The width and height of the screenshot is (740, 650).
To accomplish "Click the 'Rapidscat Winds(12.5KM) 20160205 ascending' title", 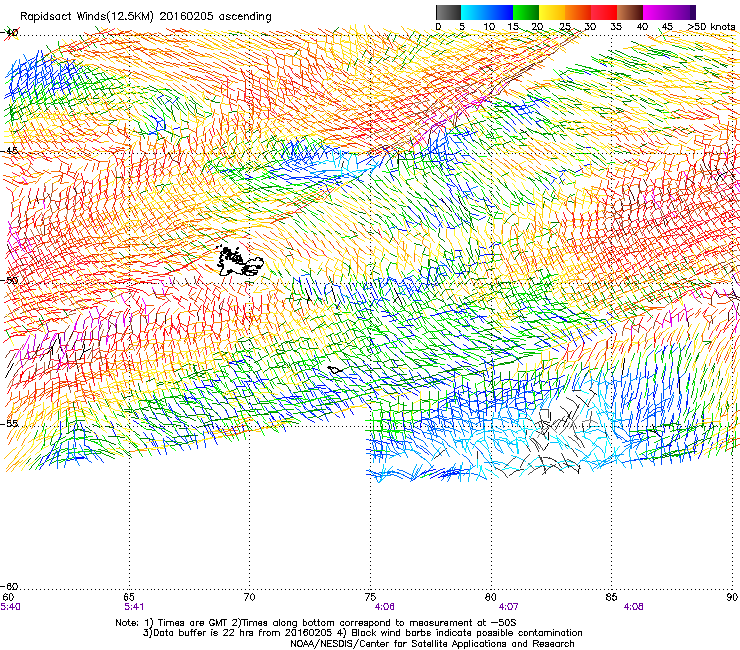I will [x=146, y=17].
